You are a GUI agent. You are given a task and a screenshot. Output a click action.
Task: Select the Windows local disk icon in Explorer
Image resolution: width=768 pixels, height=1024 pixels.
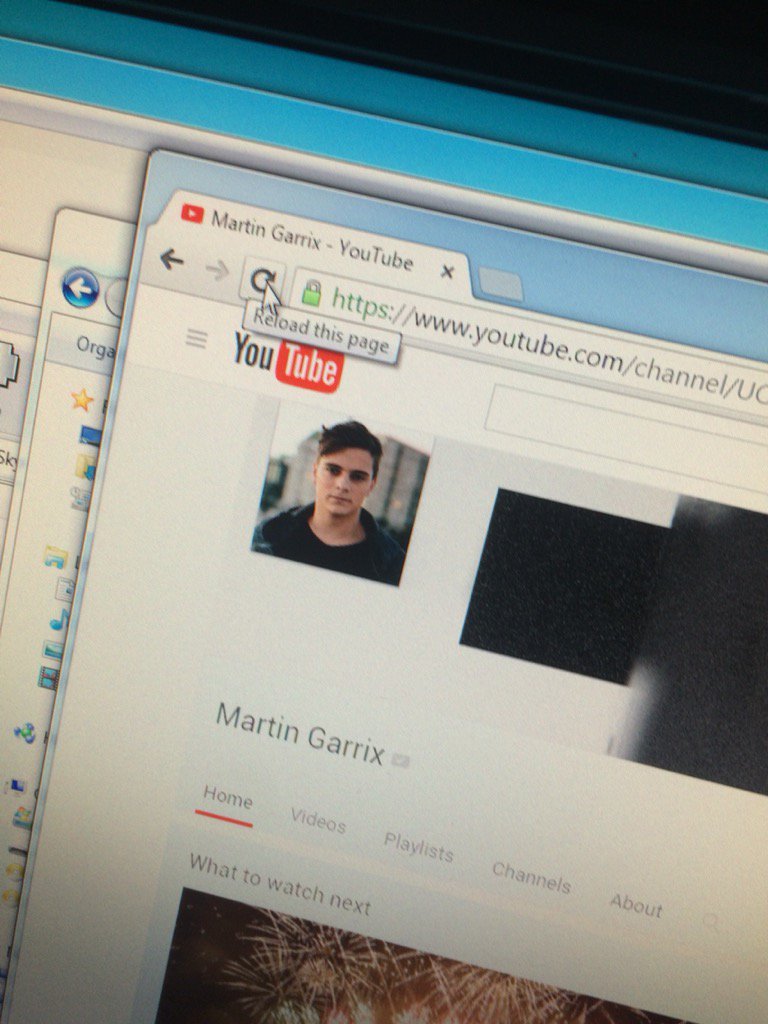point(22,817)
